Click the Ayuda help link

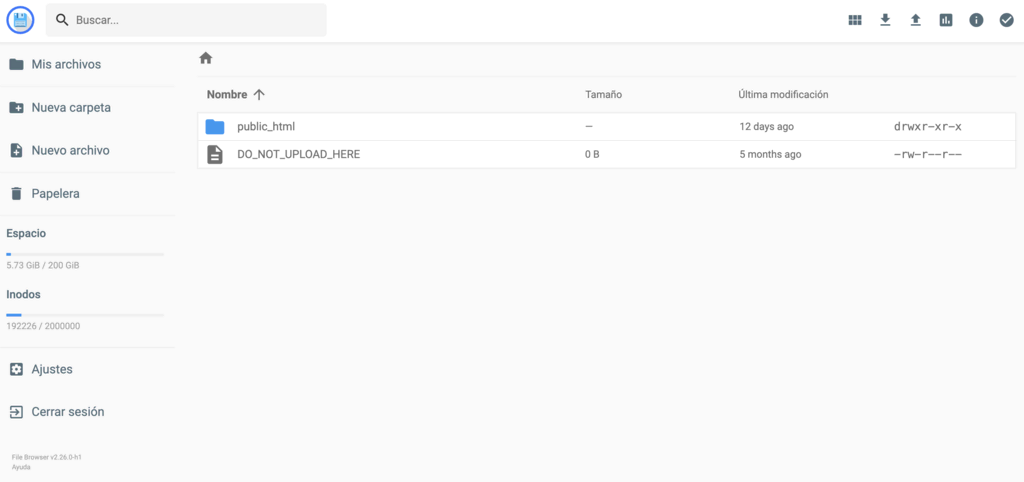[21, 466]
